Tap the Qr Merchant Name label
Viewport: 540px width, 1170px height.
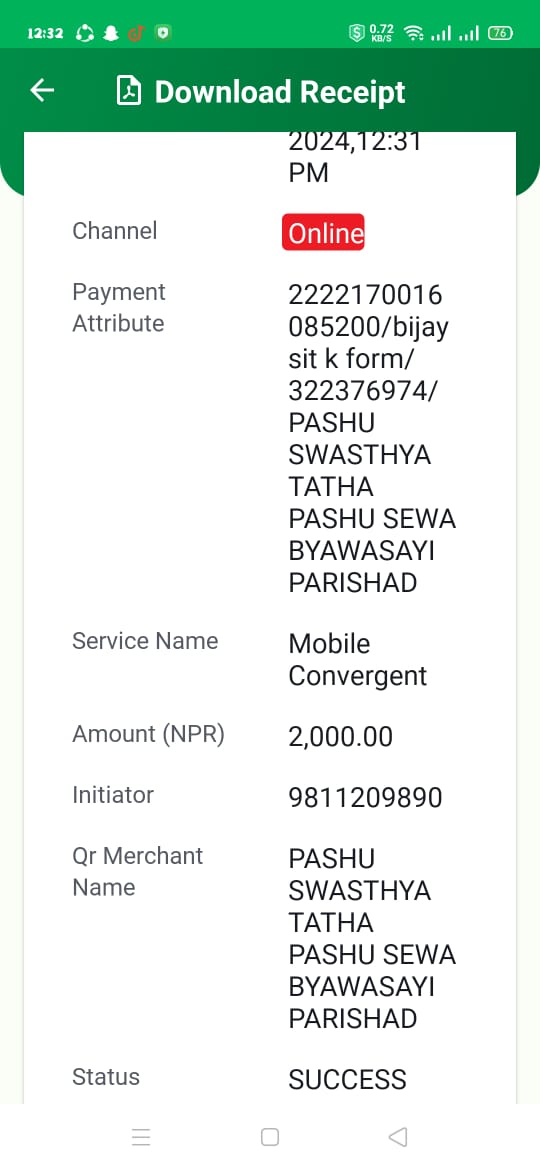[x=138, y=872]
